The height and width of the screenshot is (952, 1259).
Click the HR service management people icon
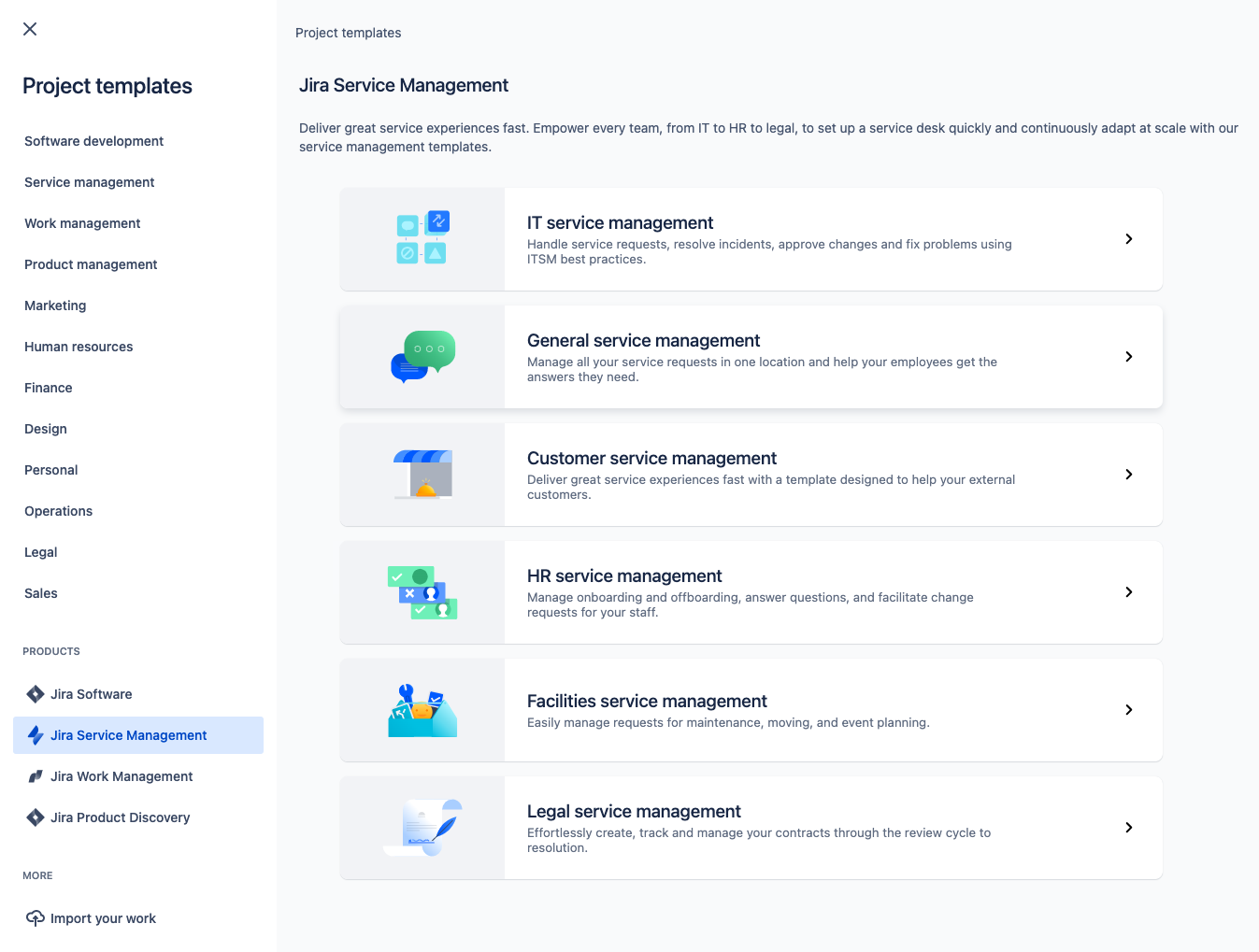coord(422,591)
